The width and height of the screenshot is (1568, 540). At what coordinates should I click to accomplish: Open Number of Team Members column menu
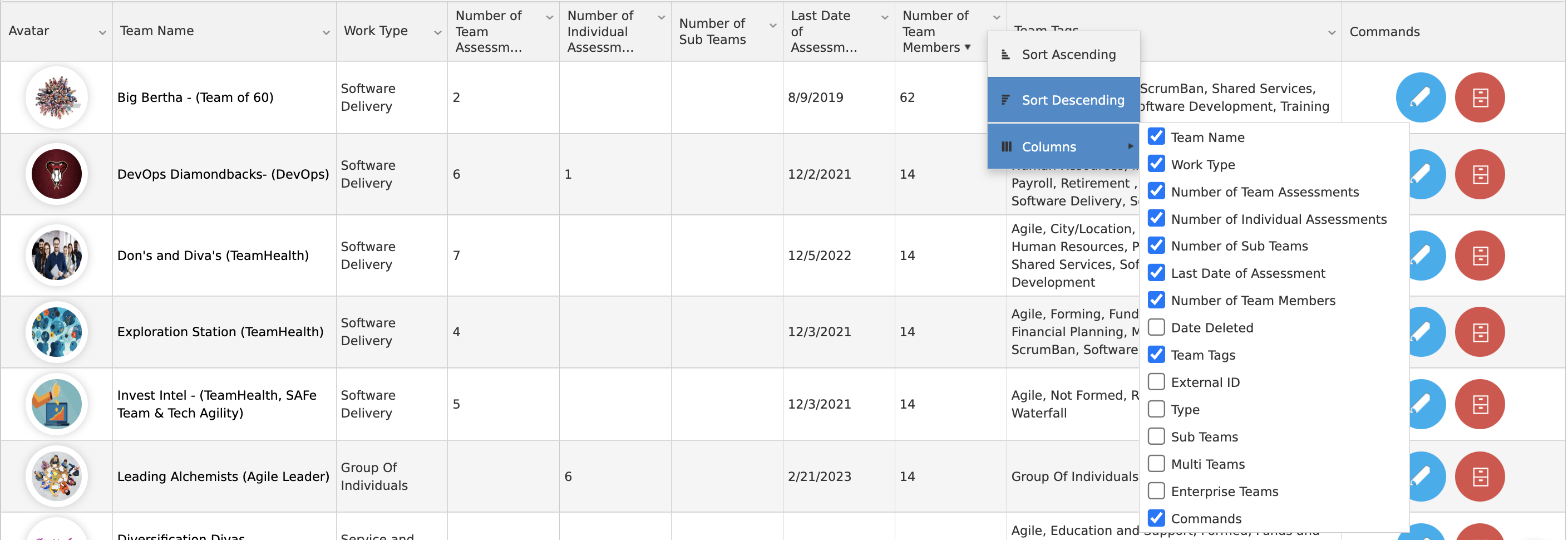click(997, 18)
